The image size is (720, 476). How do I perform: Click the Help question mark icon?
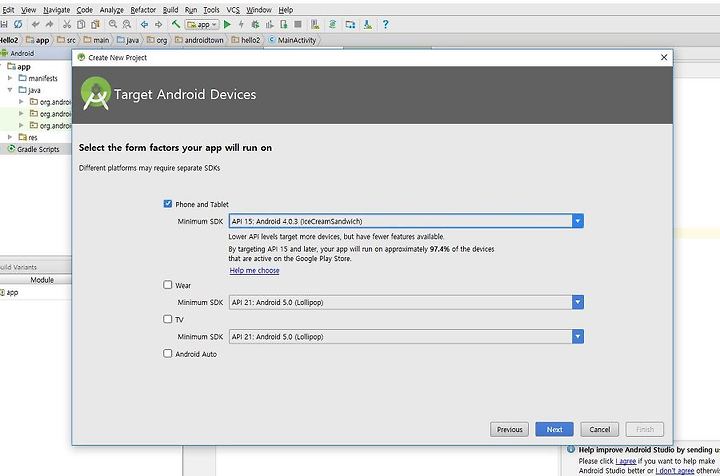coord(385,24)
